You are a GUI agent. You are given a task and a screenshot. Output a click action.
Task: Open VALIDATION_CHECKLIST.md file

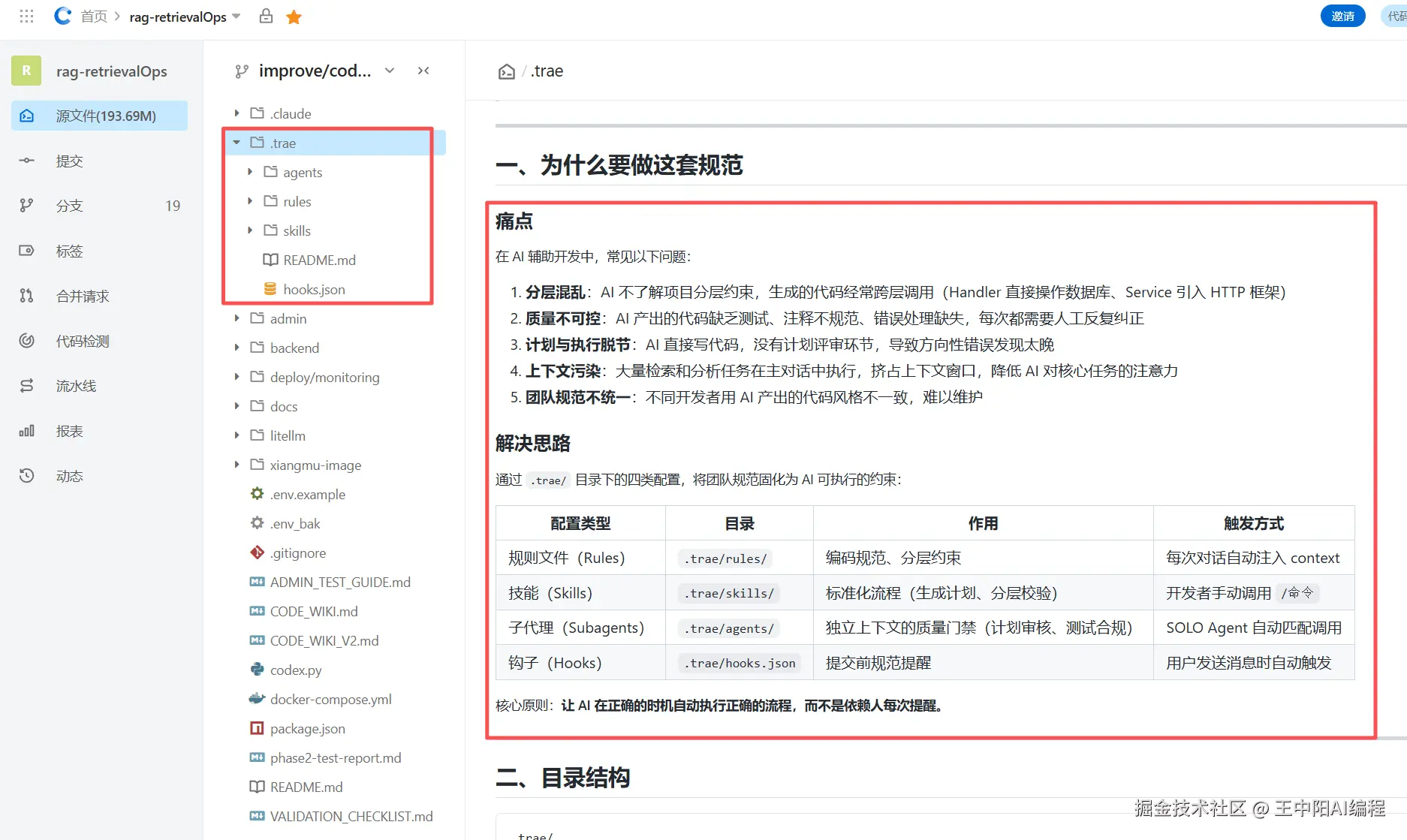[x=351, y=816]
